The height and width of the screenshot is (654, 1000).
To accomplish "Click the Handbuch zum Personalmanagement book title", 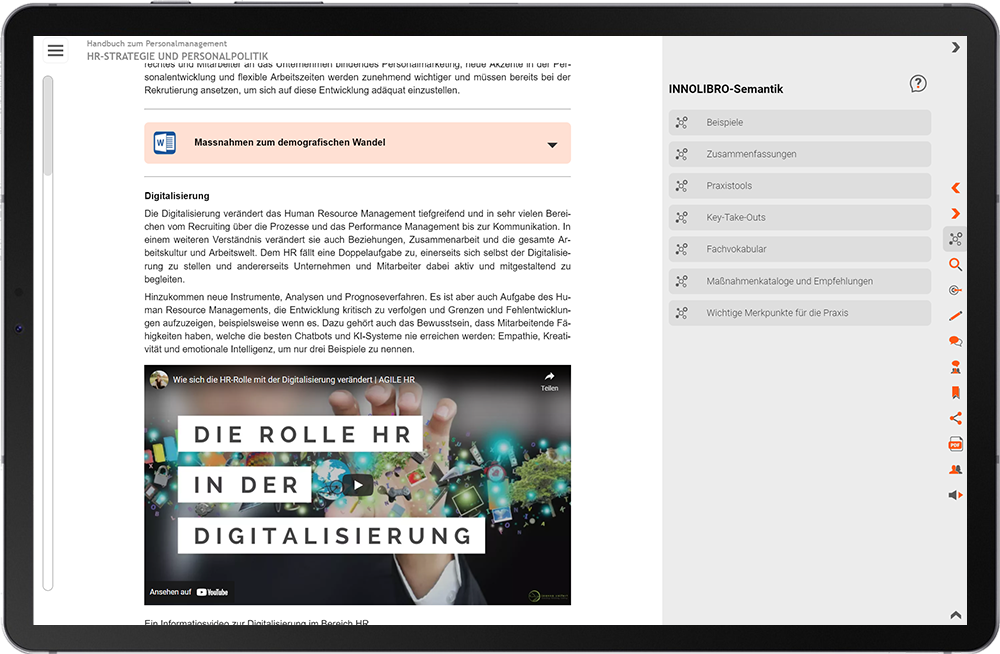I will 157,43.
